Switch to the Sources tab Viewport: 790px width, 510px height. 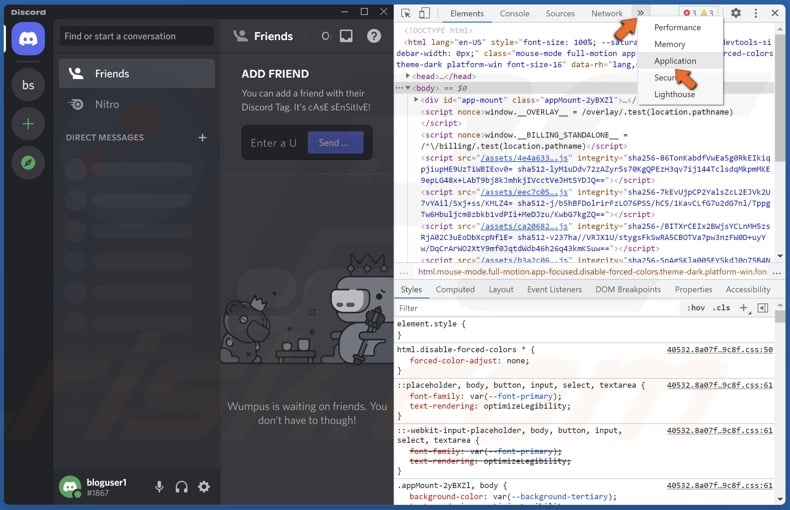point(560,14)
